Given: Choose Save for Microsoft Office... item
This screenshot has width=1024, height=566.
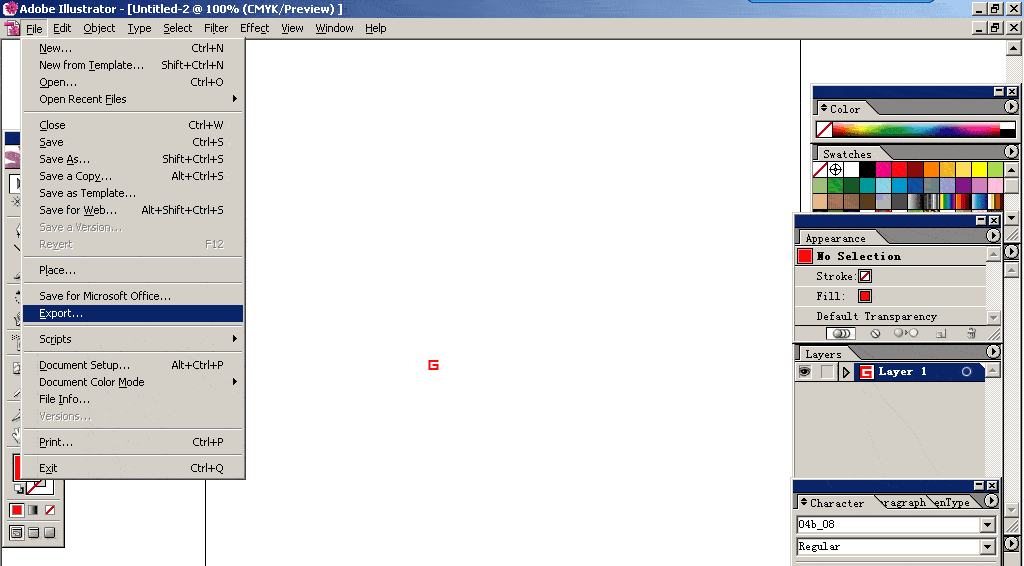Looking at the screenshot, I should pyautogui.click(x=133, y=296).
